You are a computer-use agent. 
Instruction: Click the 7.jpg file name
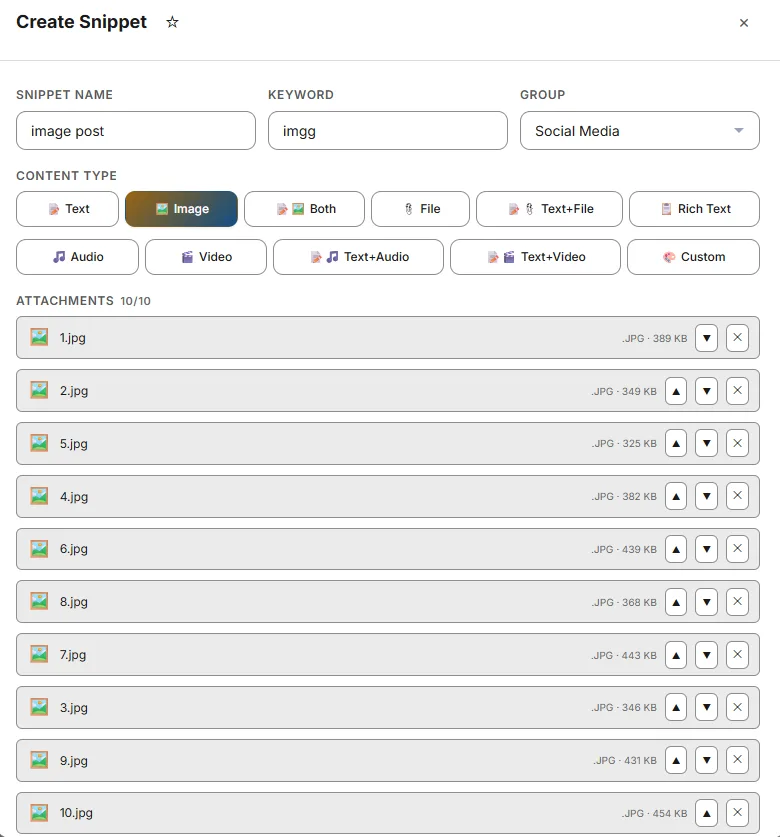[x=73, y=655]
